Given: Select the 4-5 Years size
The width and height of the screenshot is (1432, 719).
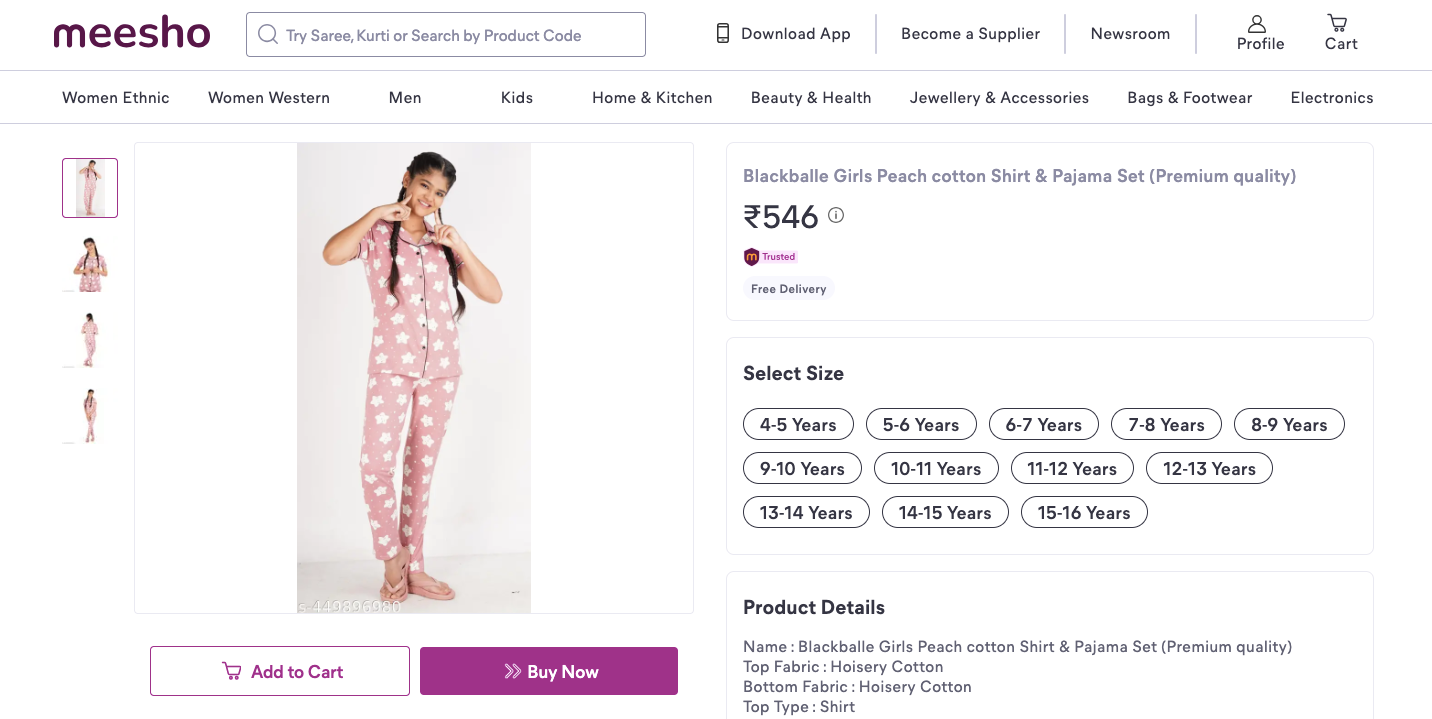Looking at the screenshot, I should point(798,425).
